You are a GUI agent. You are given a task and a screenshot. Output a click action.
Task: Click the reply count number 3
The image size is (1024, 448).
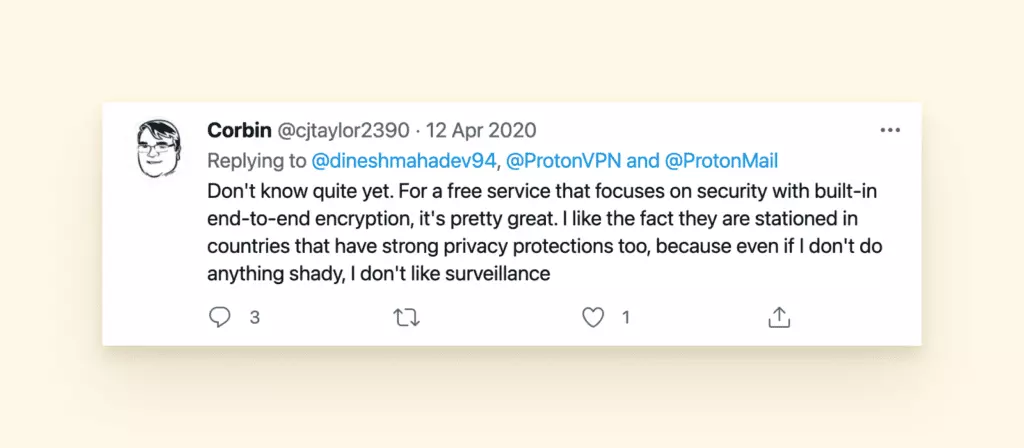(x=255, y=318)
